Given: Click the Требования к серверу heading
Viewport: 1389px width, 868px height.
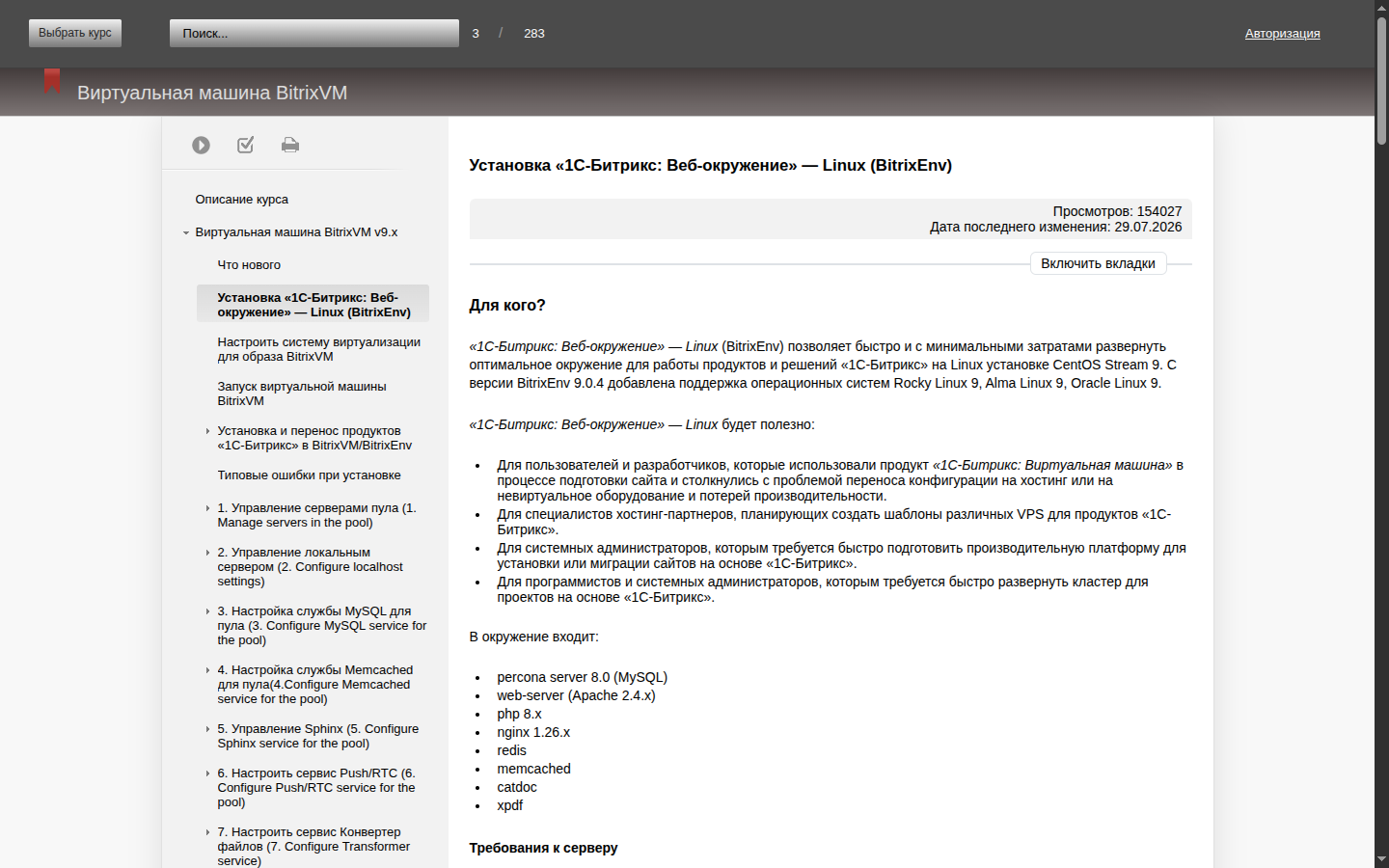Looking at the screenshot, I should click(543, 848).
